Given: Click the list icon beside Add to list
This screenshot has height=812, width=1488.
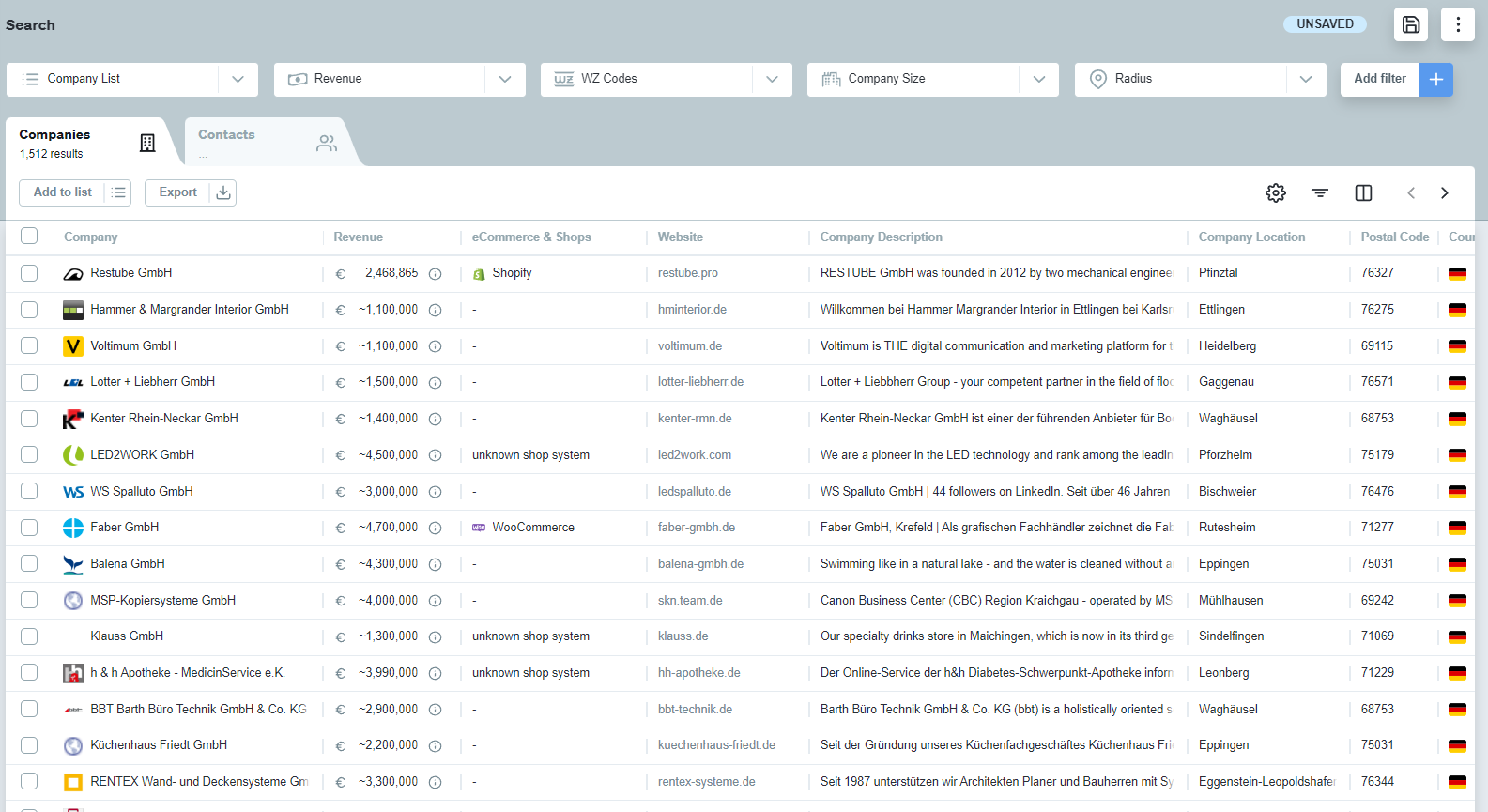Looking at the screenshot, I should (x=118, y=192).
